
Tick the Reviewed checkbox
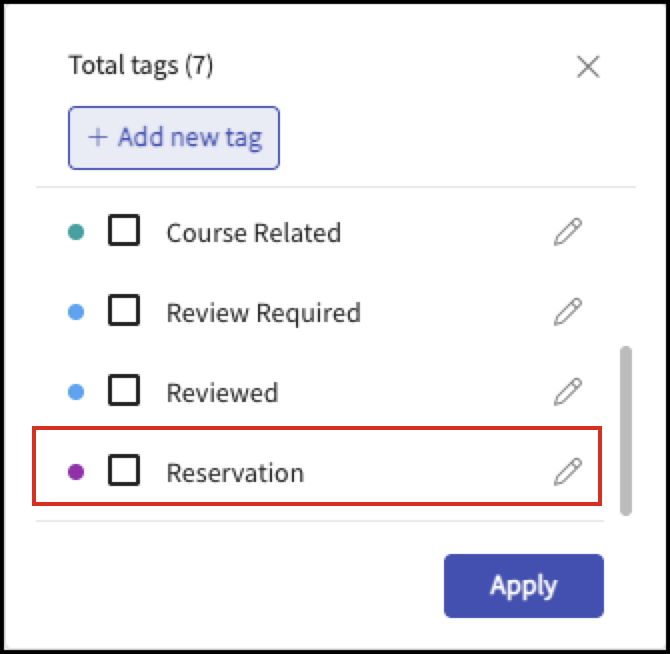click(x=124, y=390)
